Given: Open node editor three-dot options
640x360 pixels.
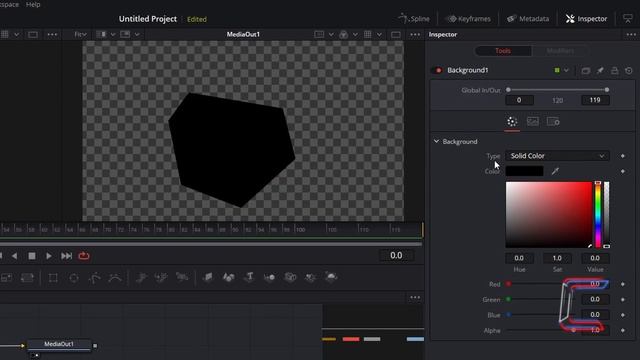Looking at the screenshot, I should [x=415, y=297].
